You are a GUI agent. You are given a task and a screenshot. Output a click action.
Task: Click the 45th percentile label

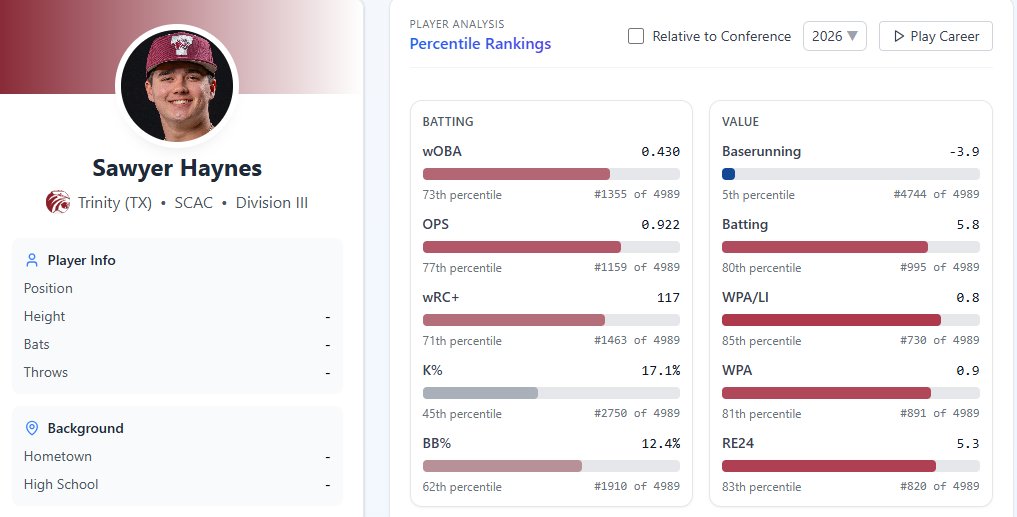pyautogui.click(x=462, y=414)
